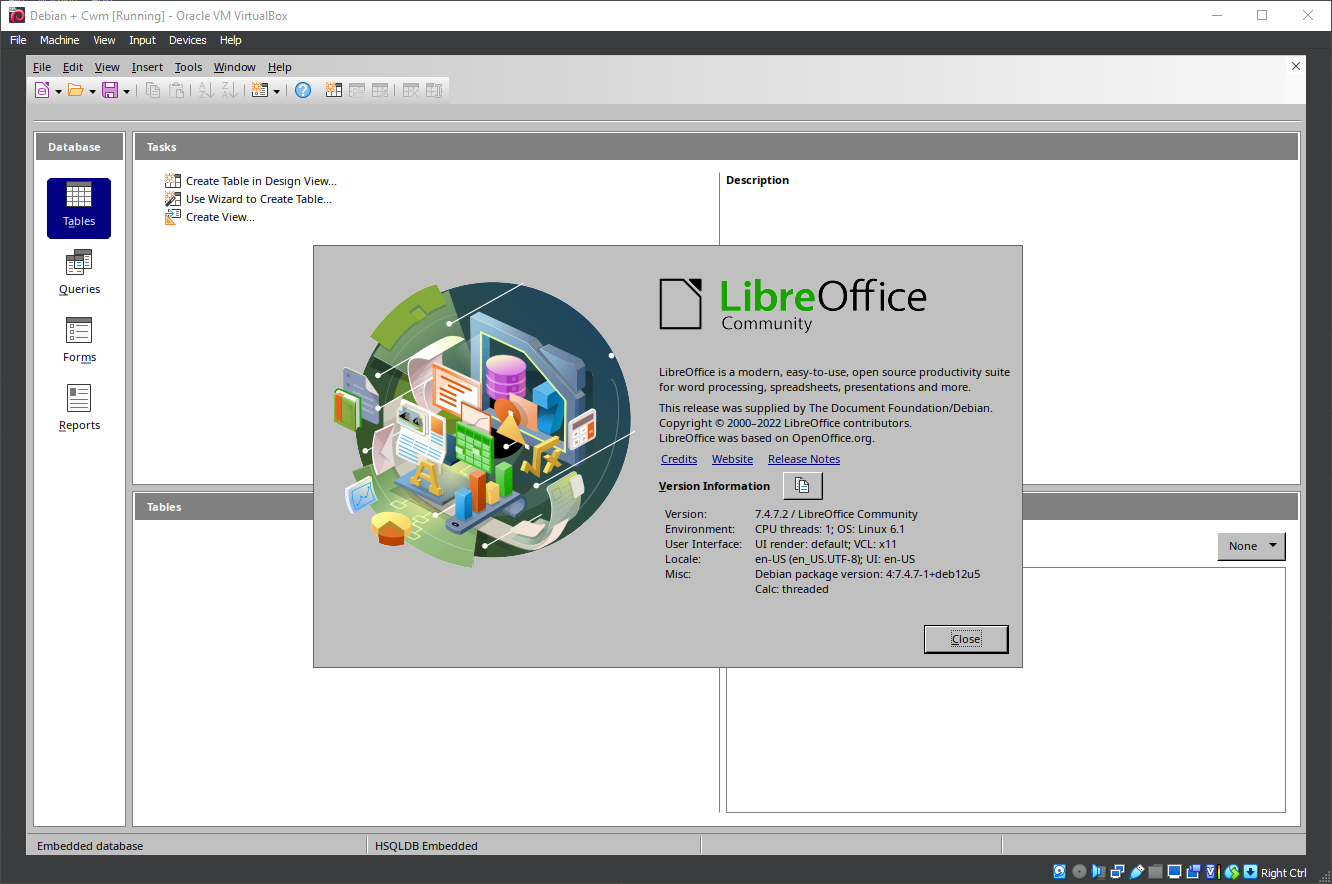Switch to the Forms section
Viewport: 1332px width, 884px height.
pyautogui.click(x=79, y=341)
